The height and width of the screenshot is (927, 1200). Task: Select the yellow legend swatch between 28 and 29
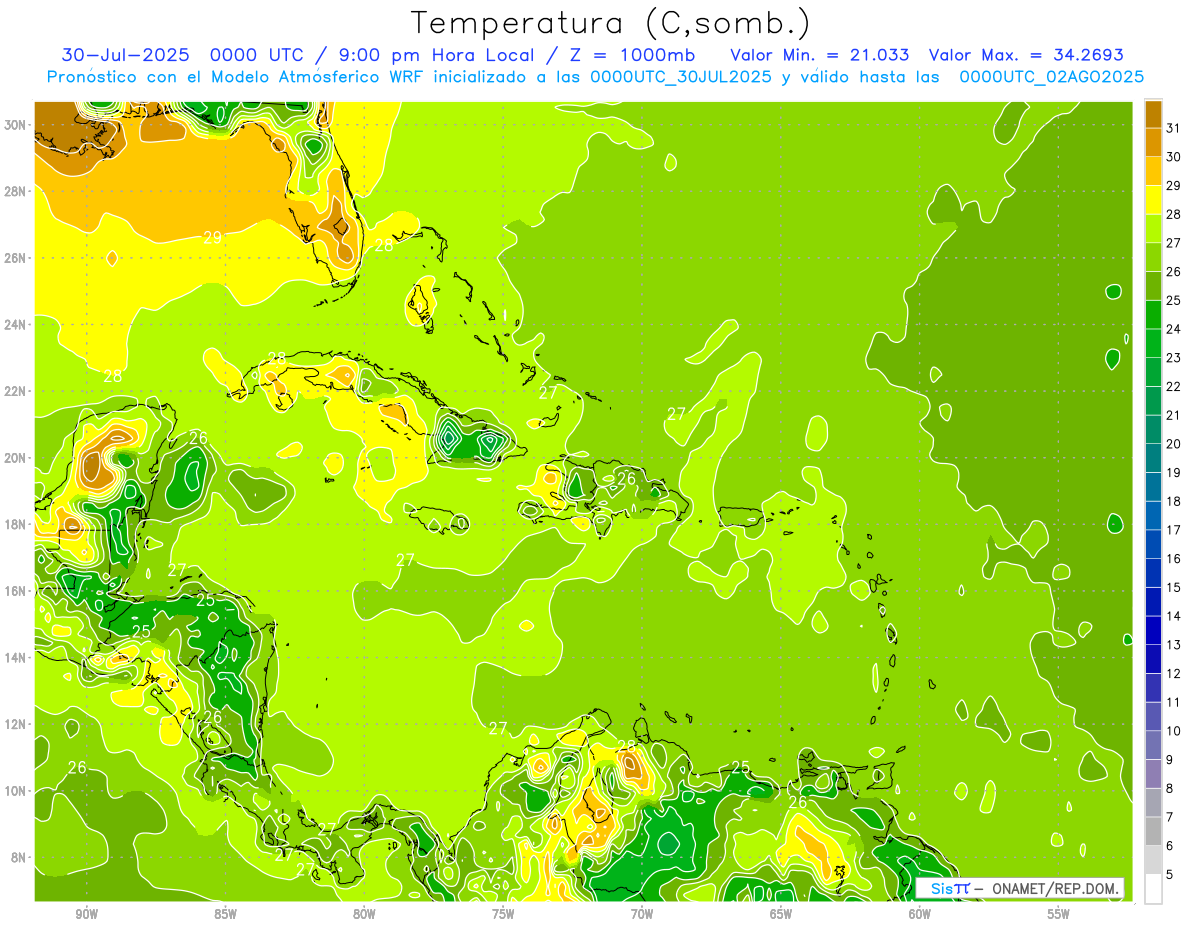tap(1153, 200)
